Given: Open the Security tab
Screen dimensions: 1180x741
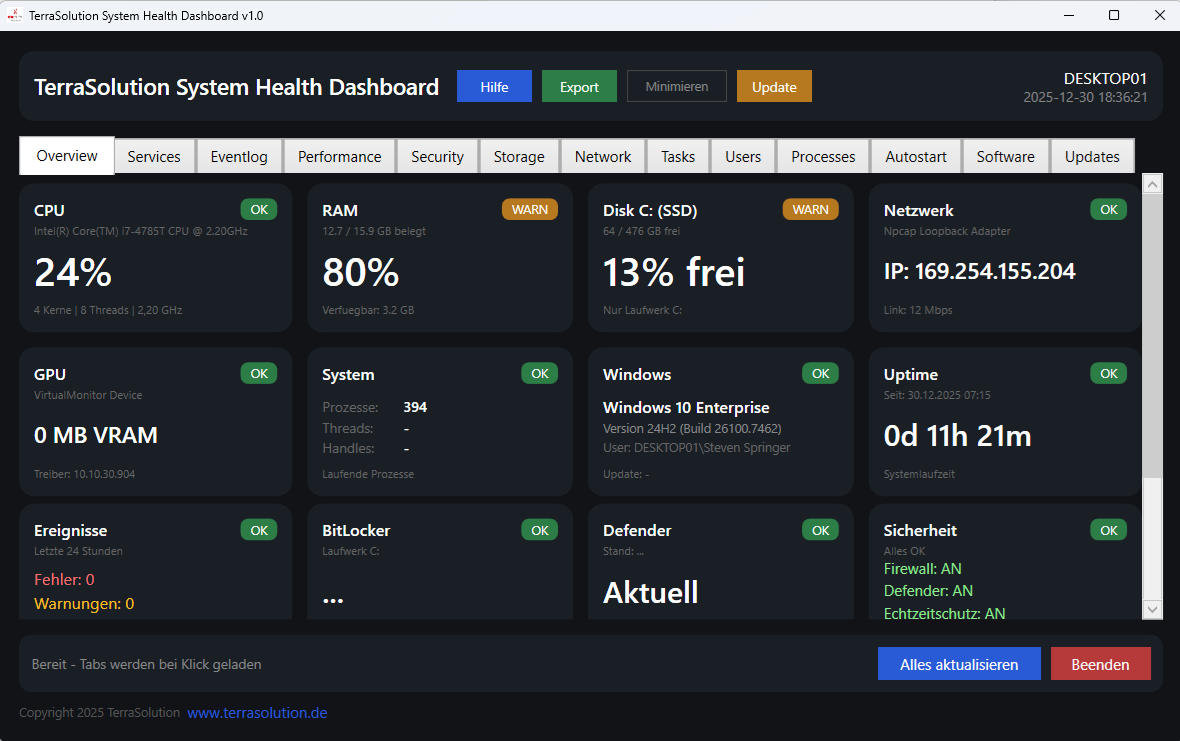Looking at the screenshot, I should coord(437,156).
